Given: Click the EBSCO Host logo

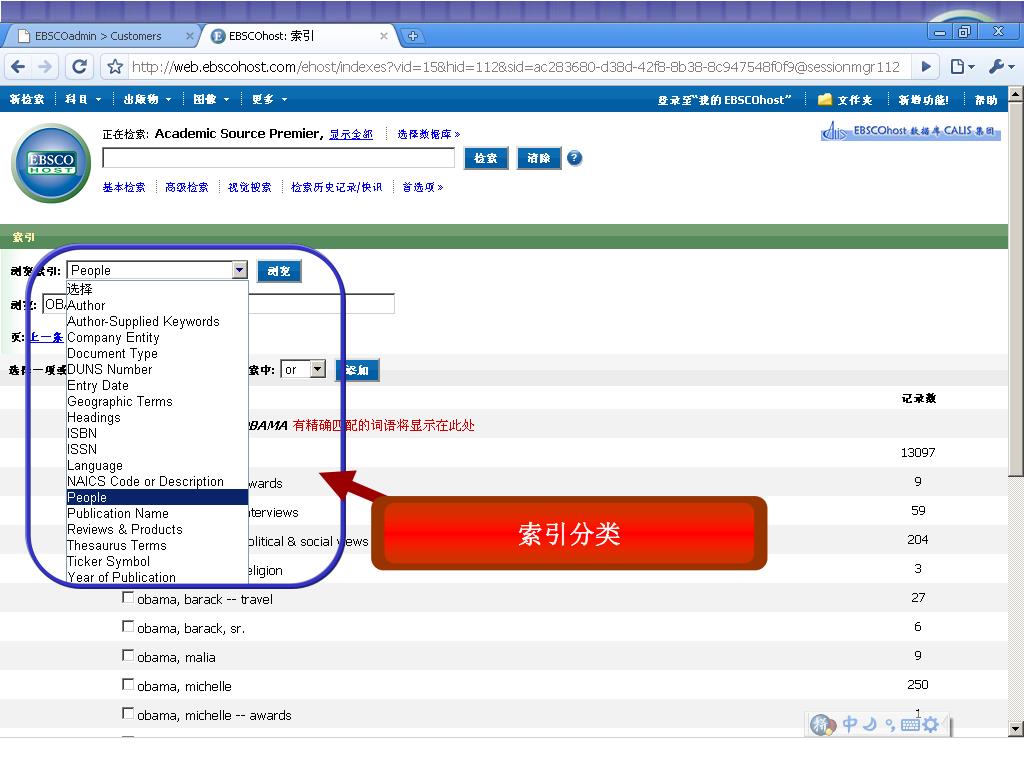Looking at the screenshot, I should coord(51,163).
